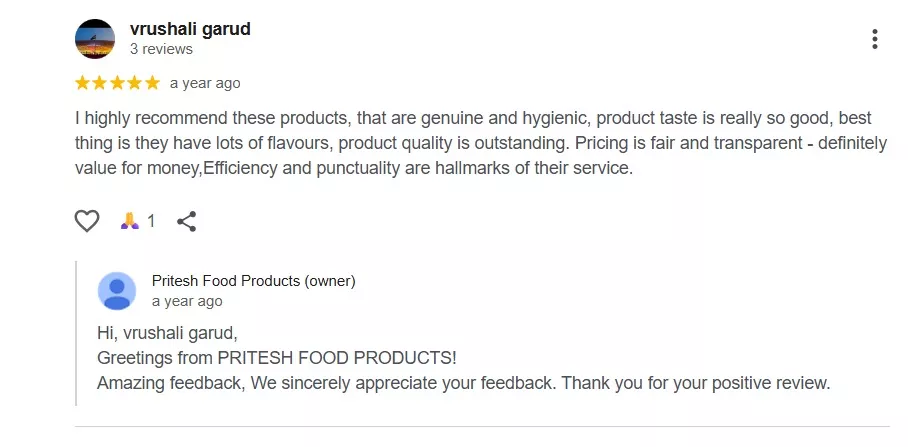Click the "Amazing feedback" reply sentence
Image resolution: width=908 pixels, height=447 pixels.
(x=463, y=382)
